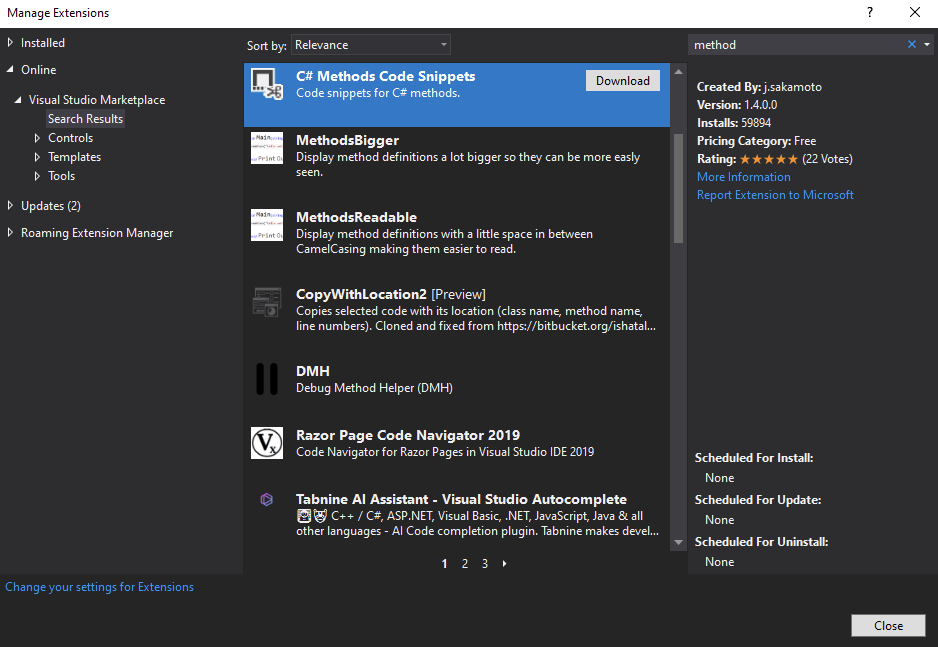Collapse the Visual Studio Marketplace node
This screenshot has width=938, height=647.
18,100
